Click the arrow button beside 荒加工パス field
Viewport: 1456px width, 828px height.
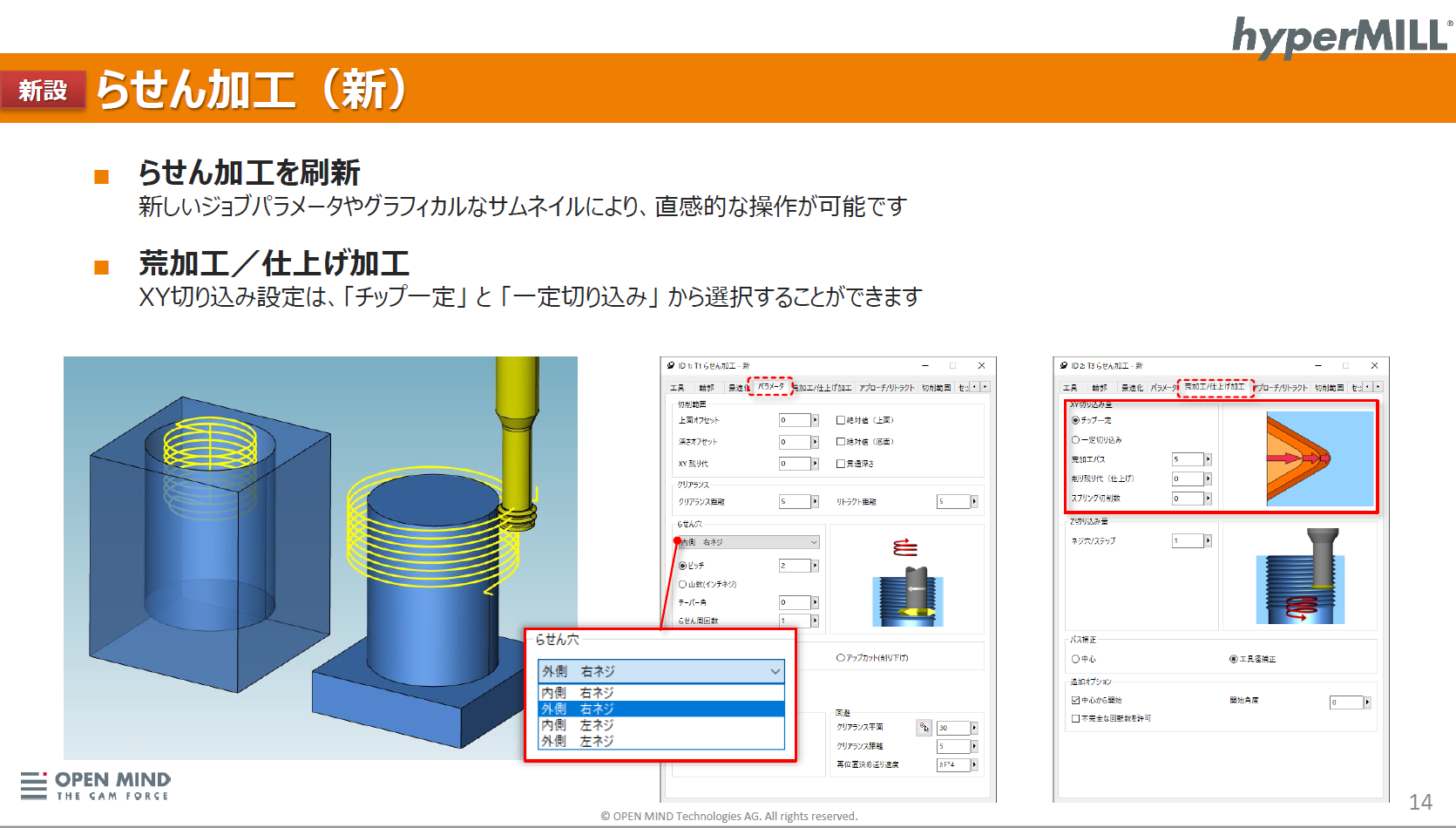(x=1208, y=459)
